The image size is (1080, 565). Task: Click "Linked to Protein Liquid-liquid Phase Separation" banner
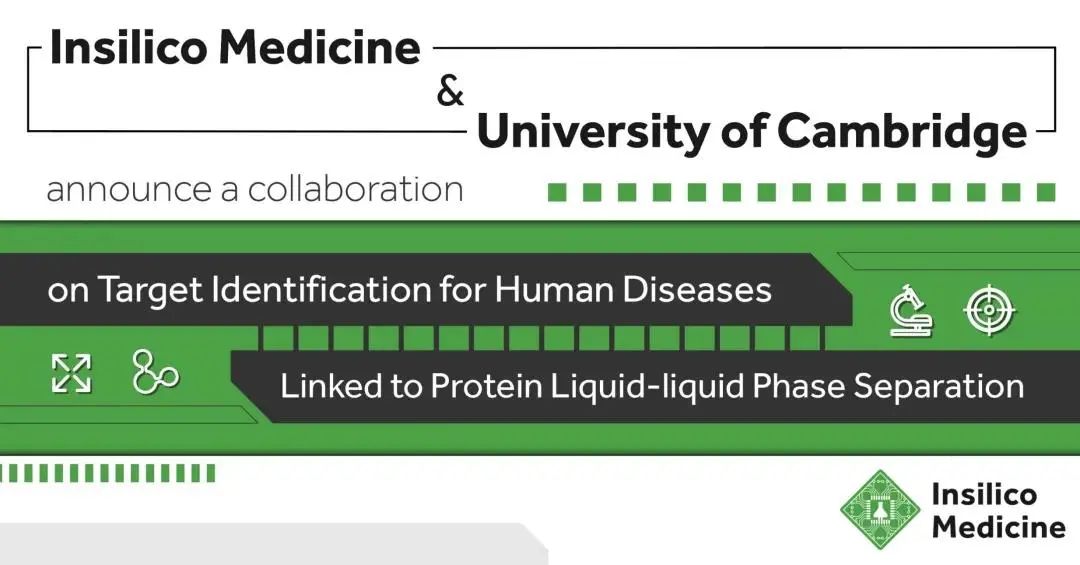click(651, 386)
